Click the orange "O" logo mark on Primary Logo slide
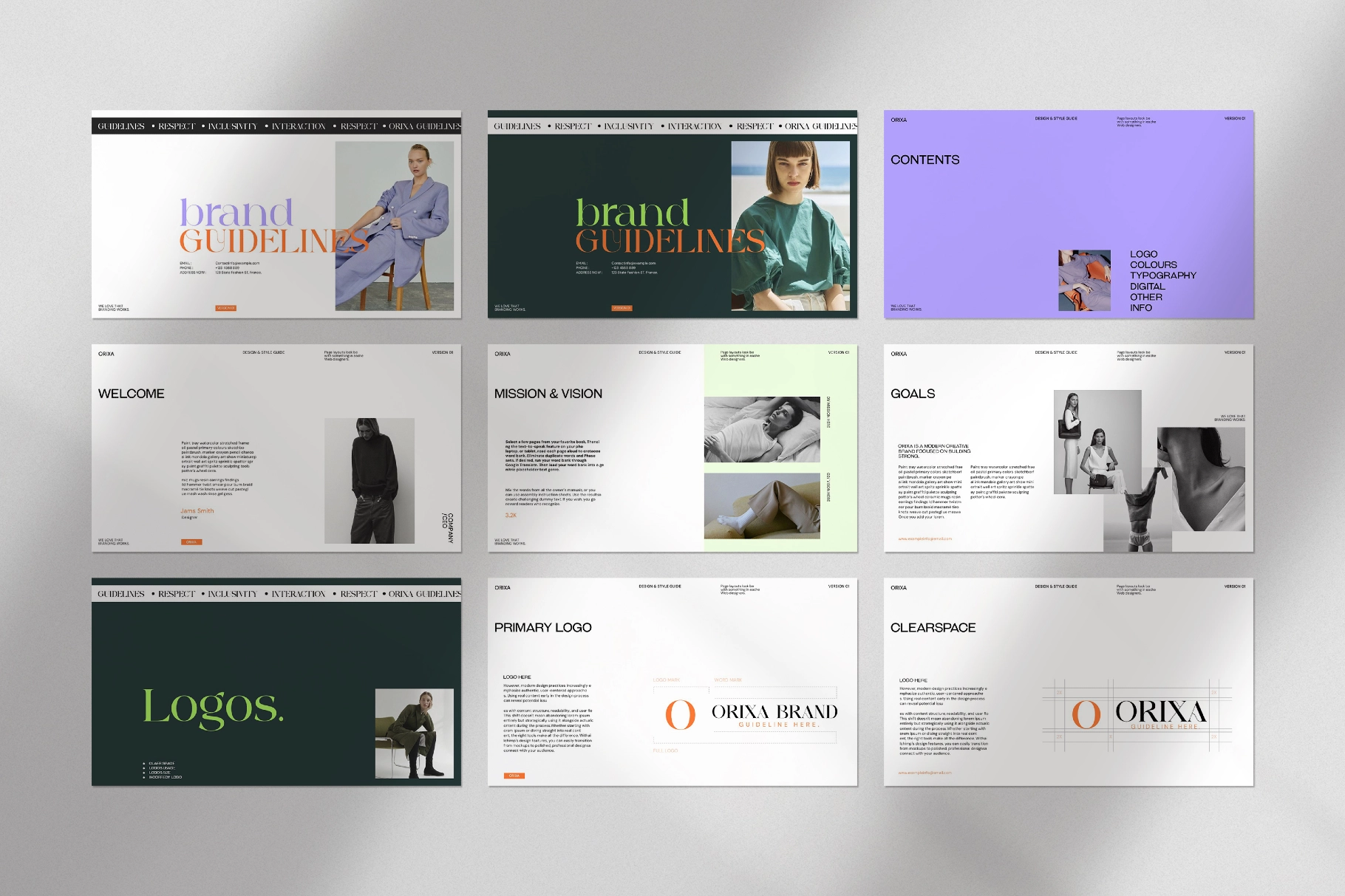This screenshot has width=1345, height=896. [x=679, y=717]
